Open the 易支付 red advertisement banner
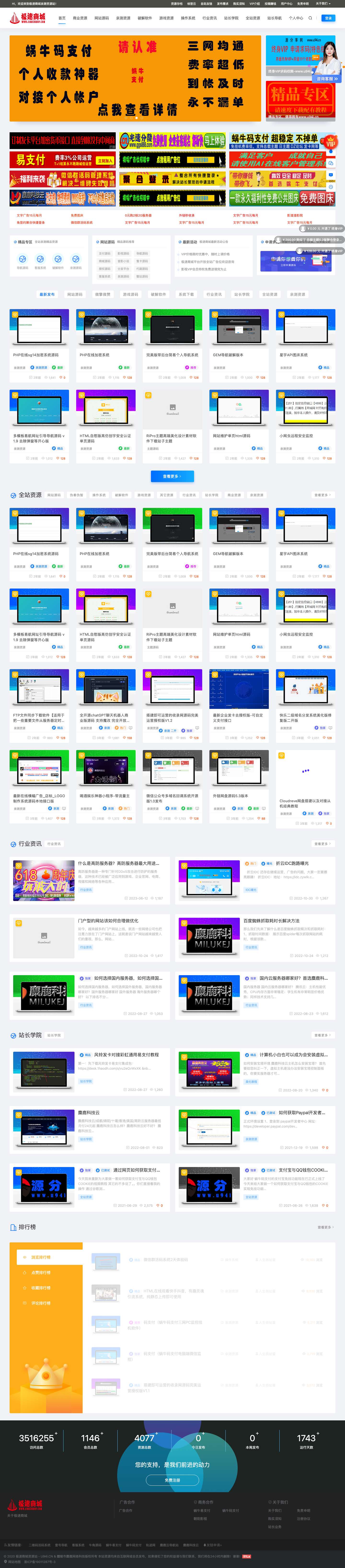Viewport: 345px width, 1568px height. click(62, 160)
